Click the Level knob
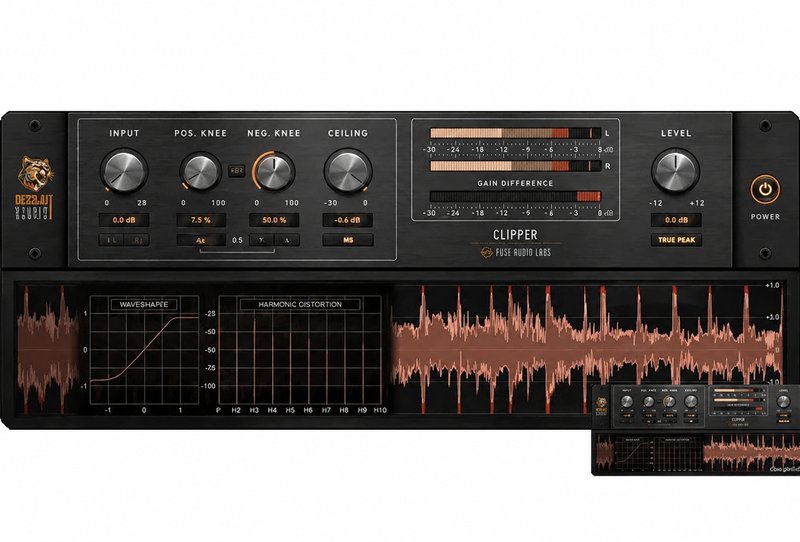 676,171
